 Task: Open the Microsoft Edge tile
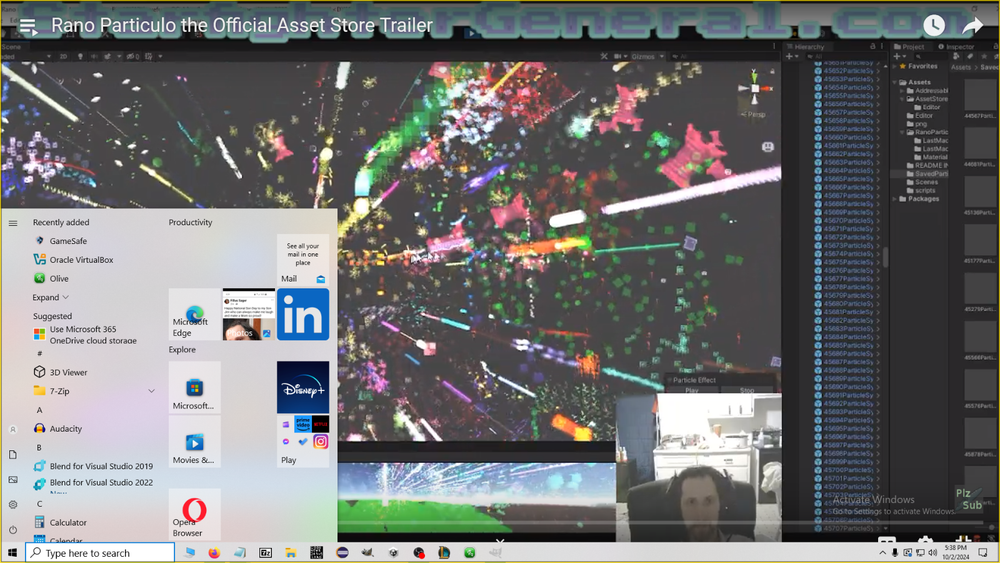coord(195,314)
